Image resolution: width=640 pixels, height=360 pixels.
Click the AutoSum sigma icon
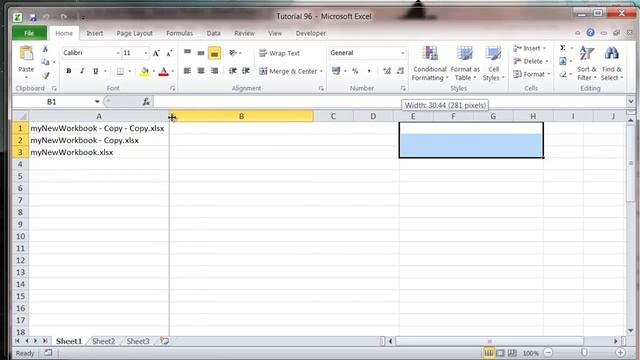562,48
